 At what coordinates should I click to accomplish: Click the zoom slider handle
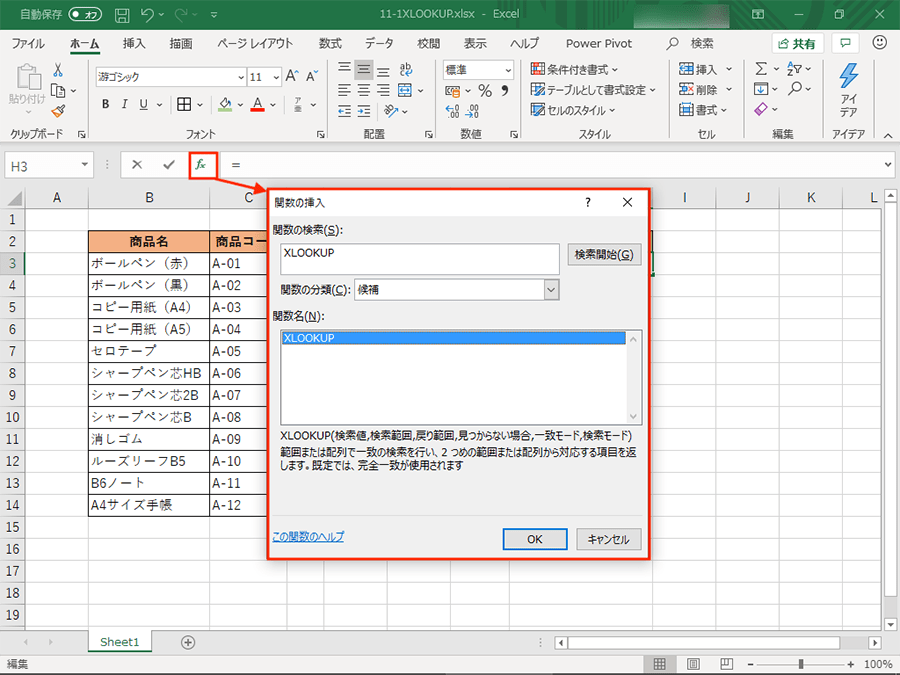tap(801, 664)
